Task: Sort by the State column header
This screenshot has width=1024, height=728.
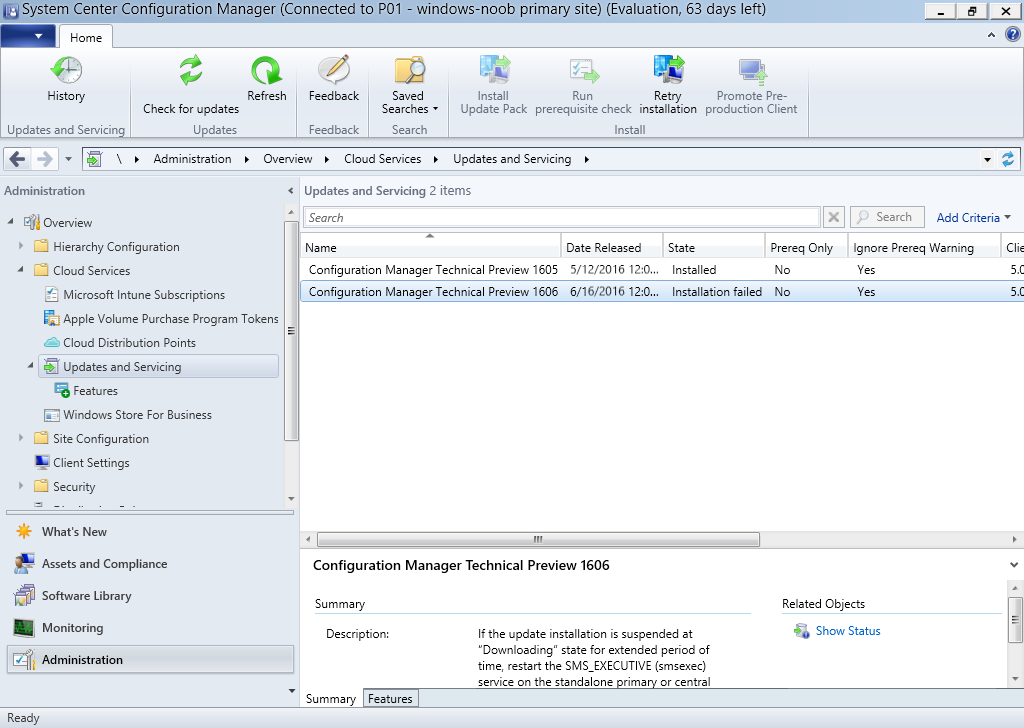Action: pyautogui.click(x=713, y=247)
